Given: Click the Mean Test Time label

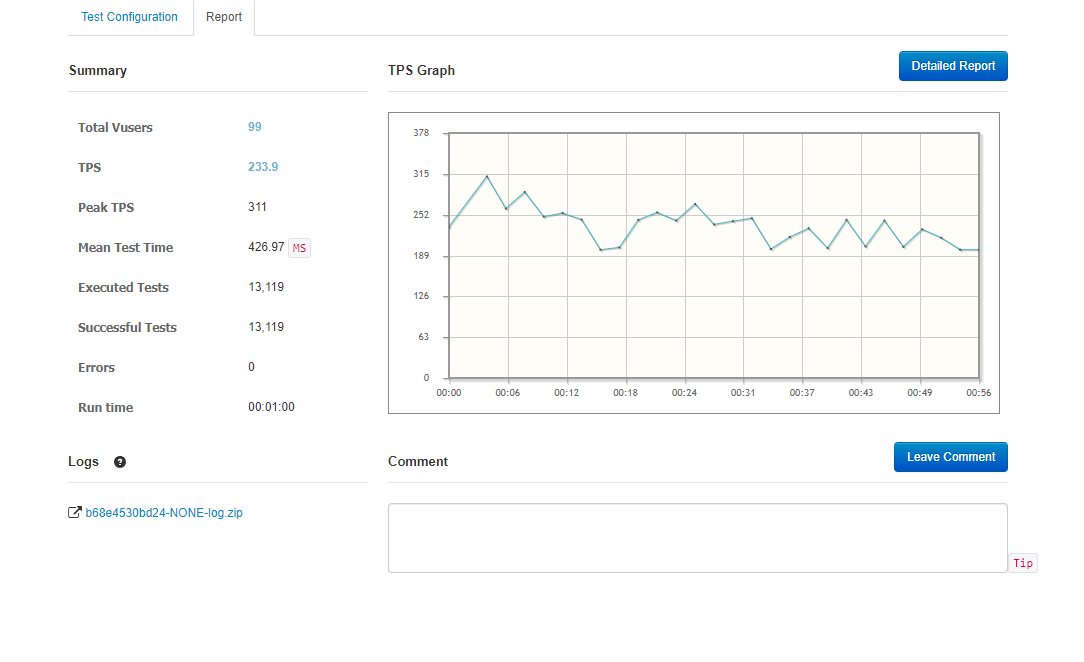Looking at the screenshot, I should (125, 248).
